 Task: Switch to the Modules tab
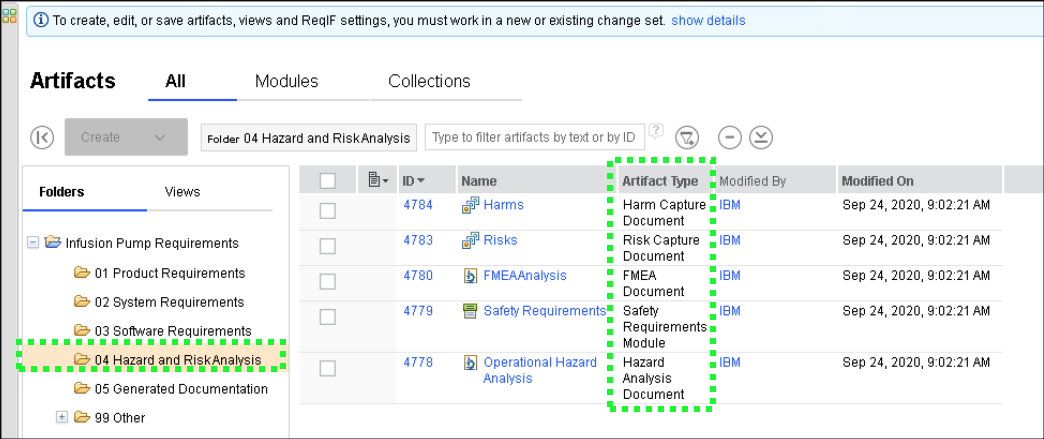(x=286, y=81)
